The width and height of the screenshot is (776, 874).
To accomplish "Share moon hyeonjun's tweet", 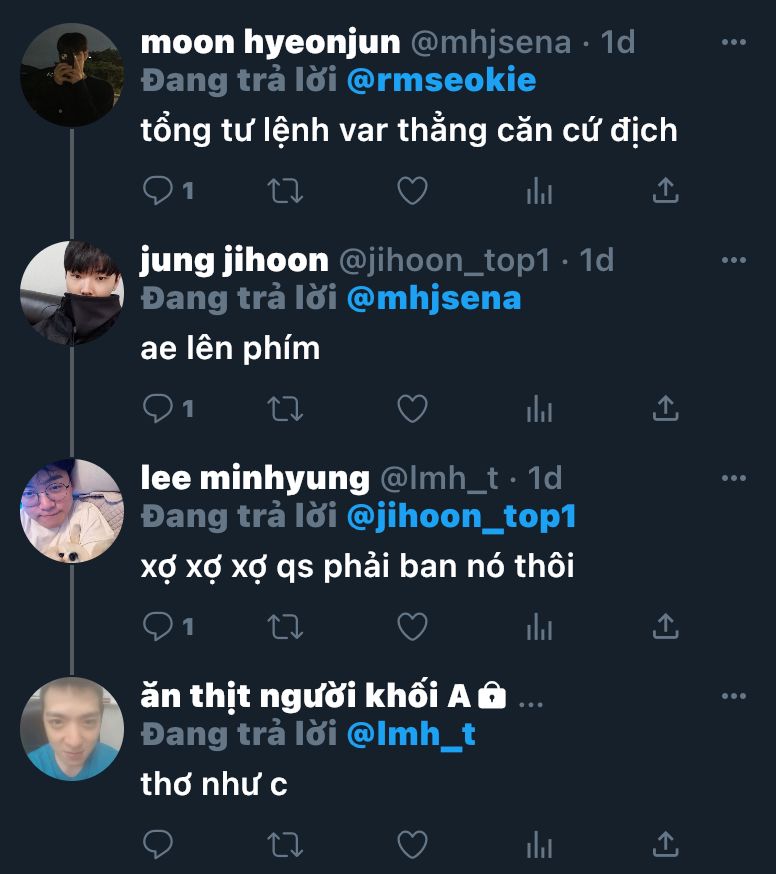I will coord(666,190).
